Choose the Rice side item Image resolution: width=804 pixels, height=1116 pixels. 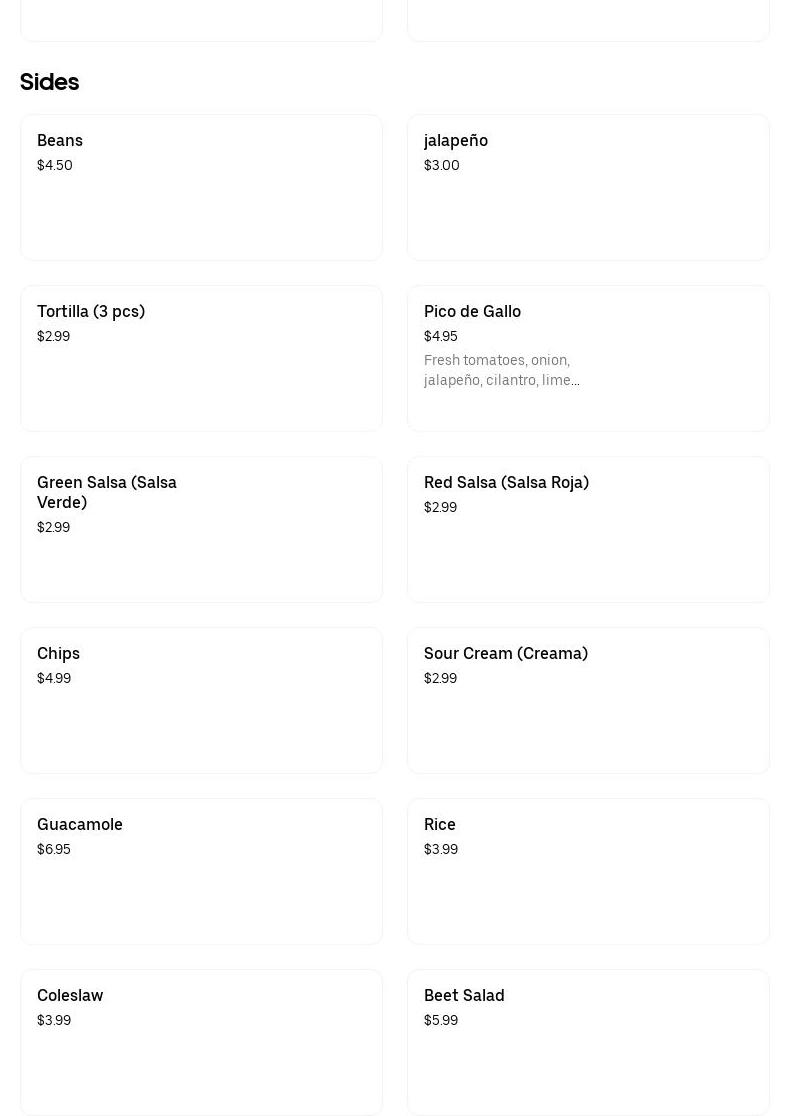point(588,871)
